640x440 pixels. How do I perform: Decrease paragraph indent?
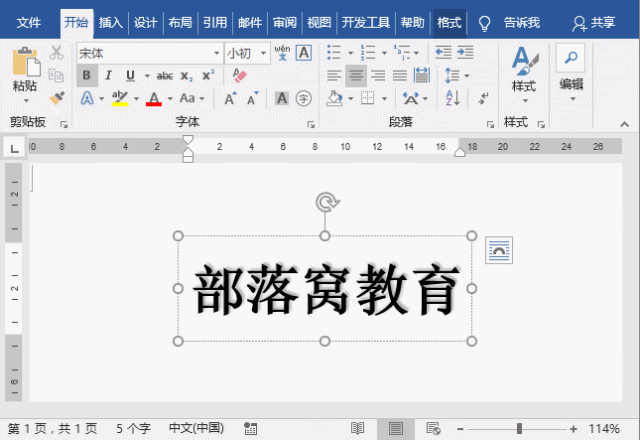(443, 53)
